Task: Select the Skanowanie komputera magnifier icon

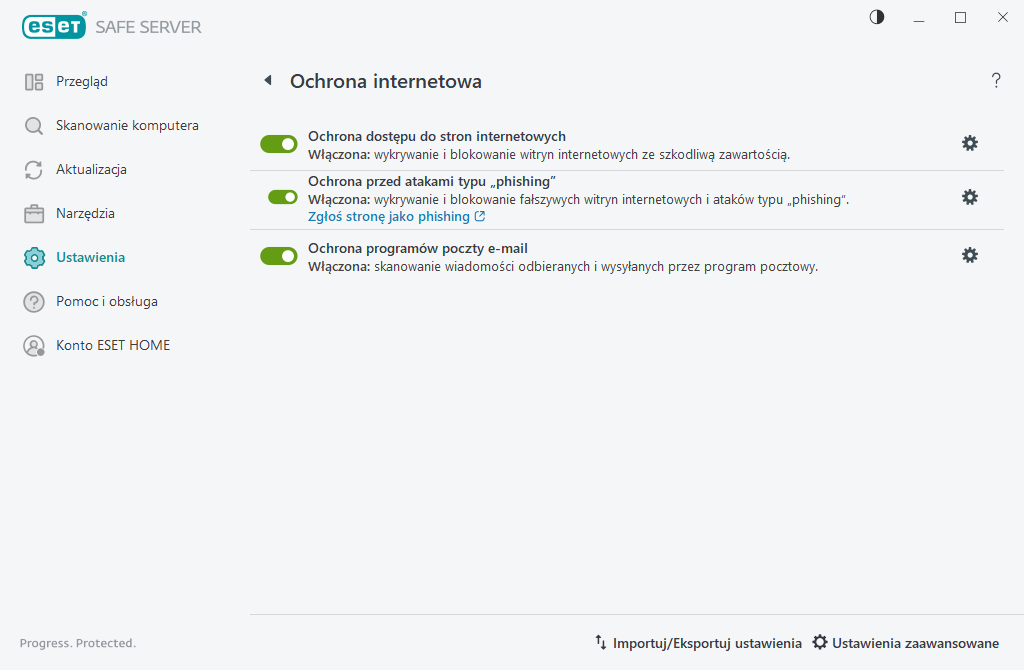Action: coord(32,125)
